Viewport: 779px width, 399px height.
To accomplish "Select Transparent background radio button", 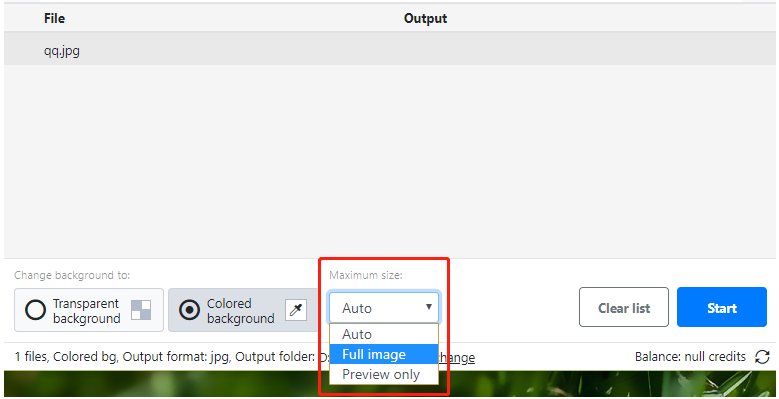I will pos(35,310).
